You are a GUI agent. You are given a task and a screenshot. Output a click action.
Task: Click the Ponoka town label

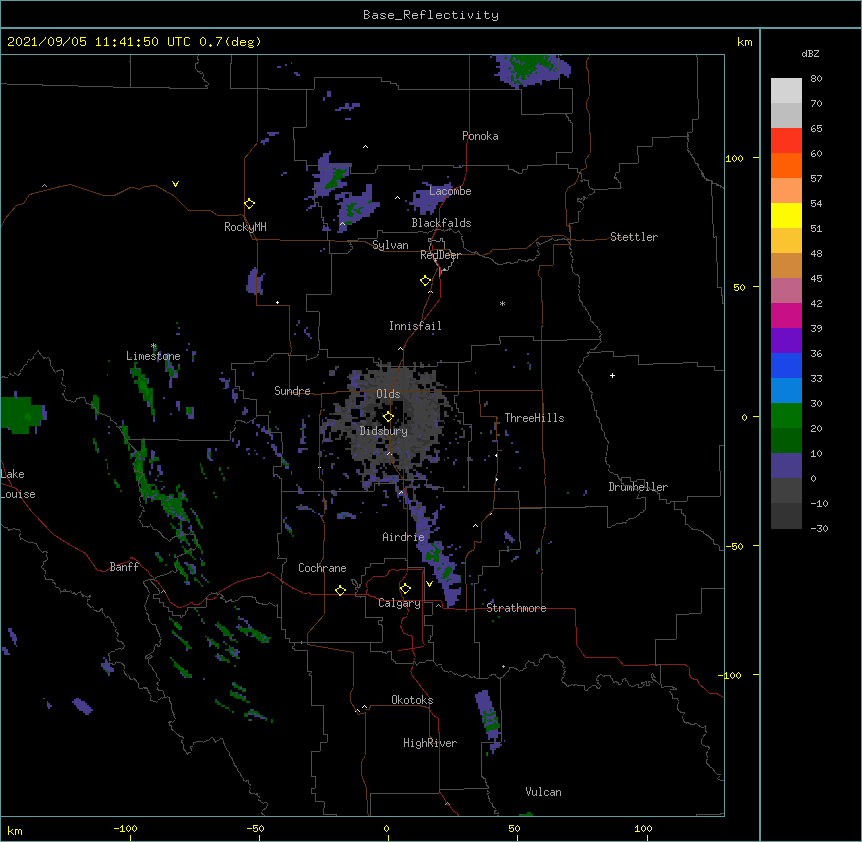tap(480, 136)
